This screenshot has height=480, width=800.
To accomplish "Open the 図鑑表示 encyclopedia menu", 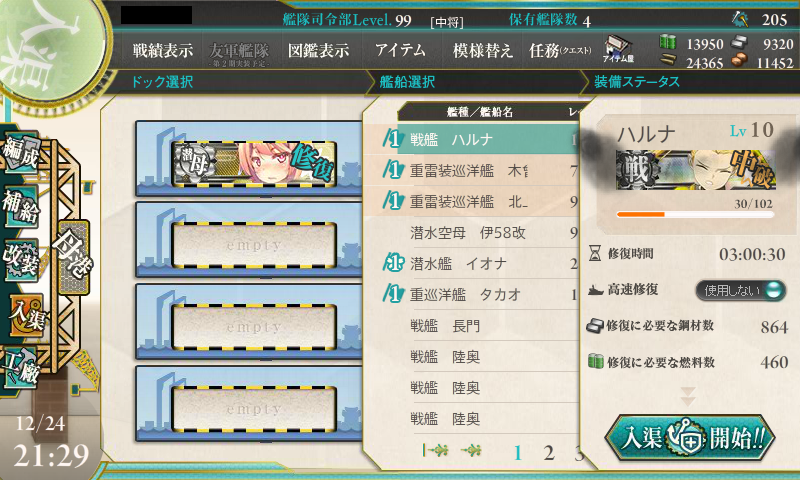I will pyautogui.click(x=318, y=50).
